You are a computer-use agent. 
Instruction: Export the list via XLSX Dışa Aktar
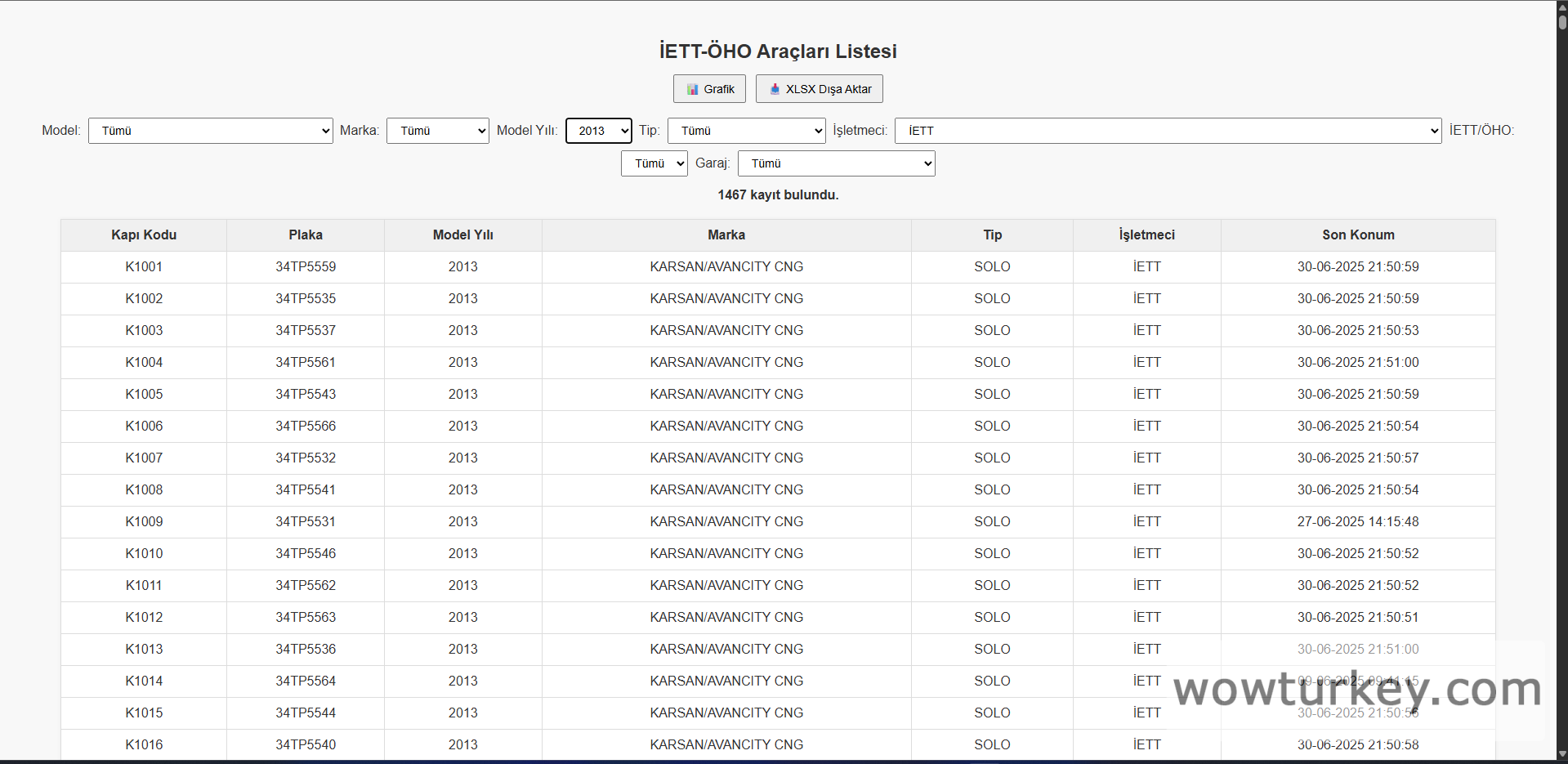point(820,89)
